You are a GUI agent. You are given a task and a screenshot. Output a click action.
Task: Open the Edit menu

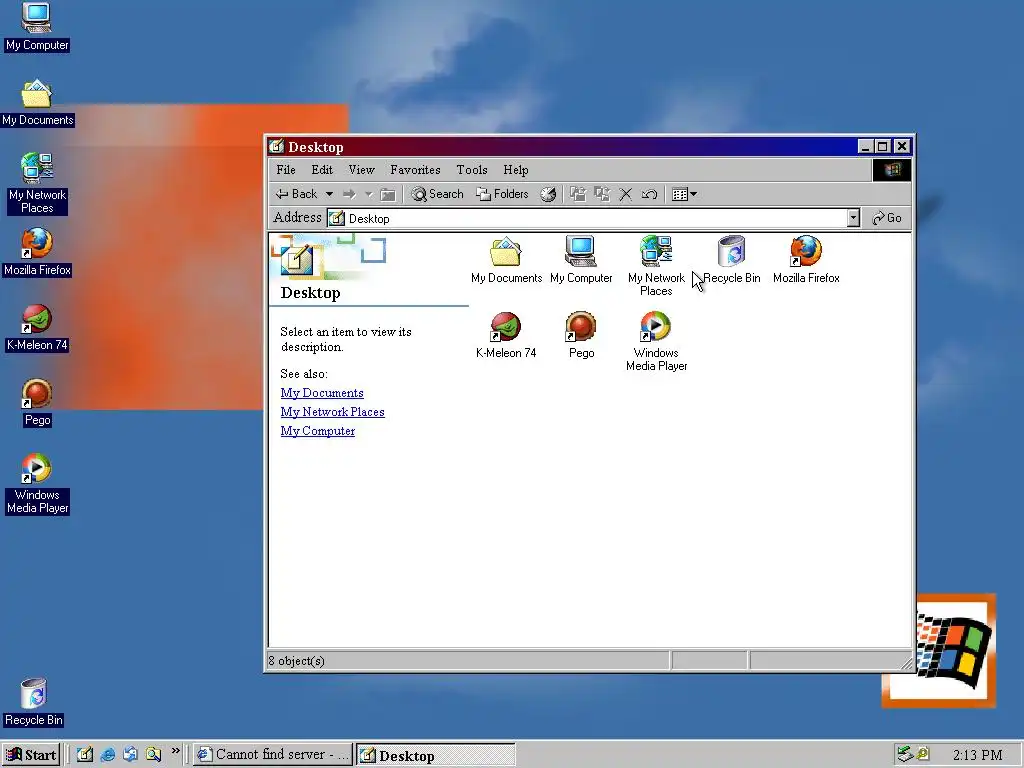pos(322,170)
